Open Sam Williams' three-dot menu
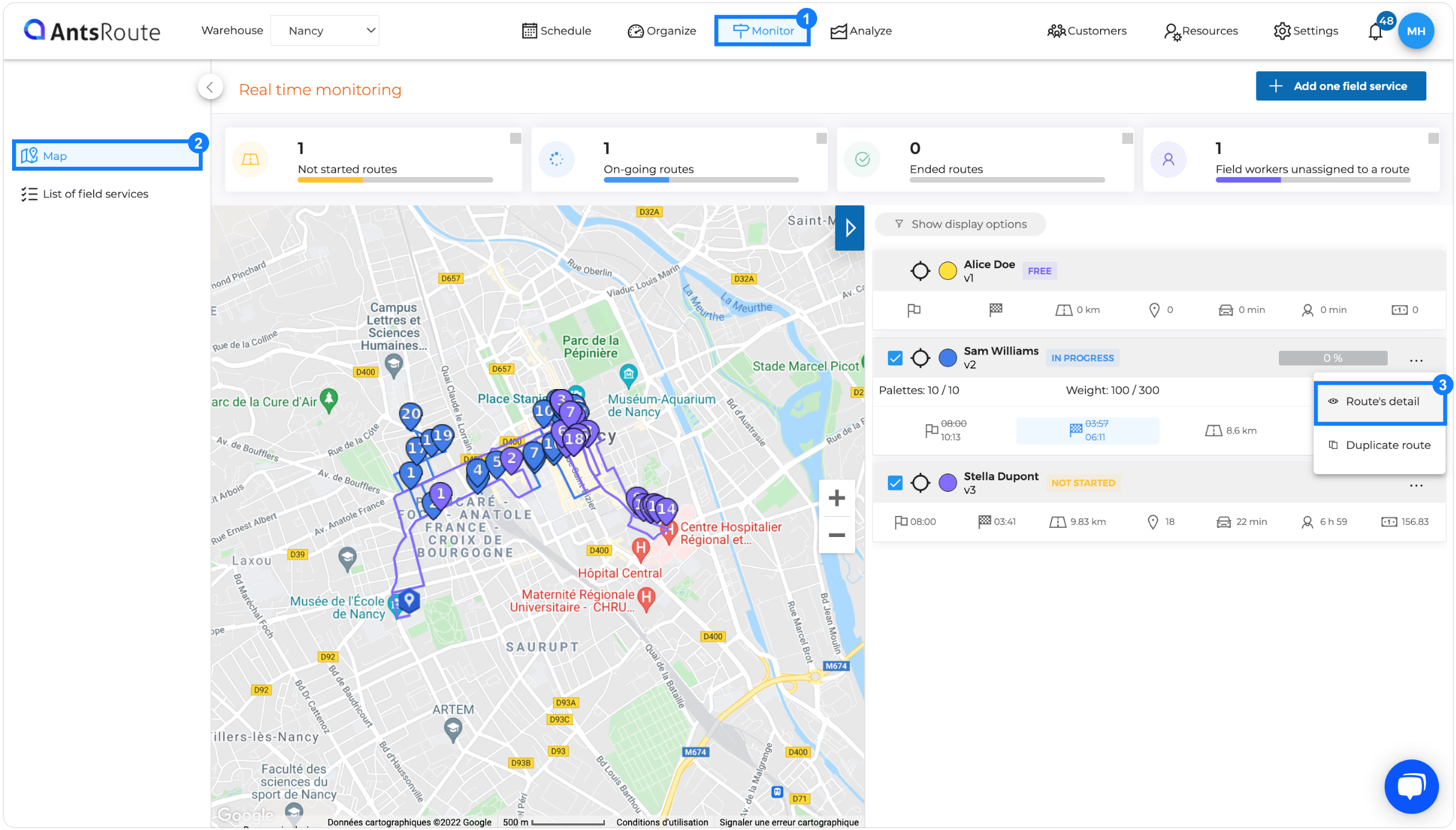Viewport: 1456px width, 830px height. pos(1416,360)
